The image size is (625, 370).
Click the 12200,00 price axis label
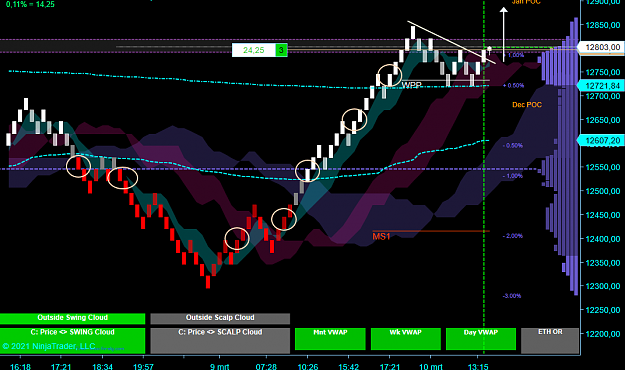(x=603, y=334)
